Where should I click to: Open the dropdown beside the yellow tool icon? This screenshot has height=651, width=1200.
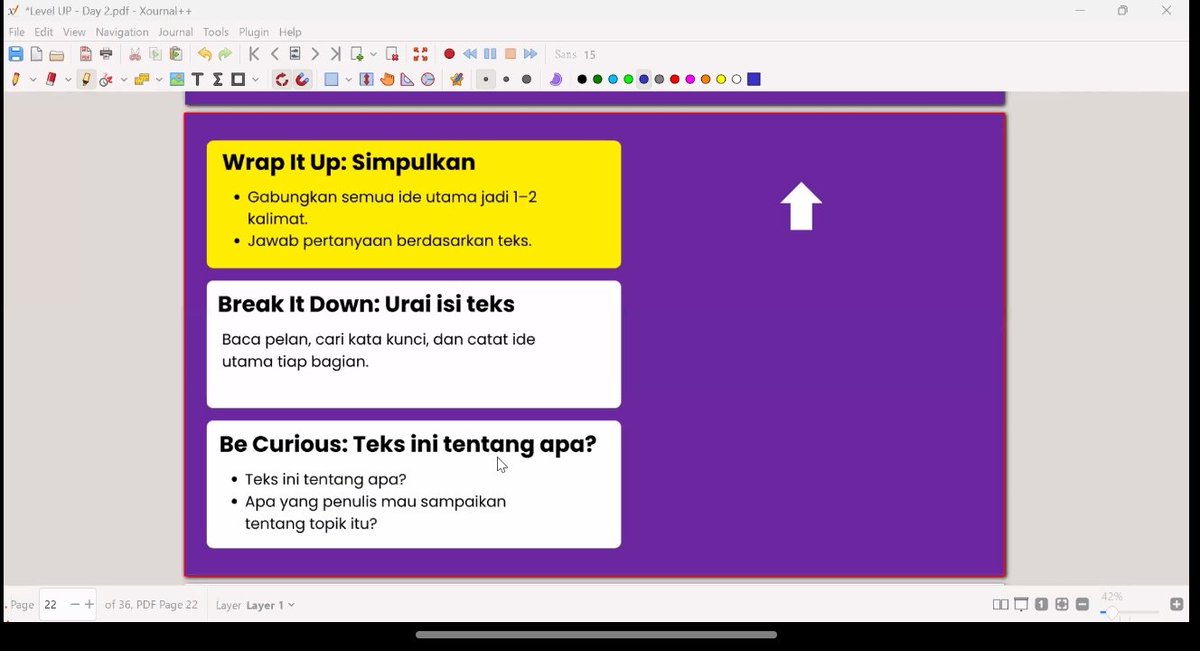(x=159, y=80)
